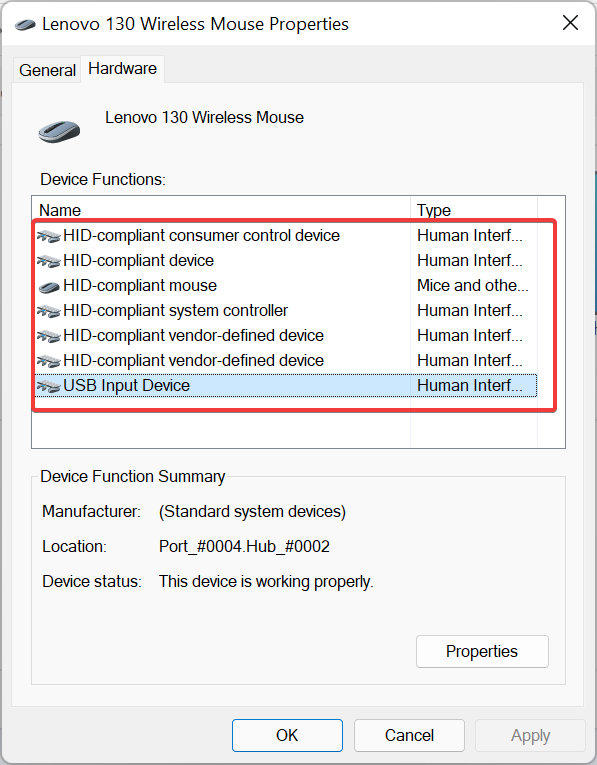The image size is (597, 765).
Task: Select the second HID-compliant vendor-defined device entry
Action: (x=285, y=361)
